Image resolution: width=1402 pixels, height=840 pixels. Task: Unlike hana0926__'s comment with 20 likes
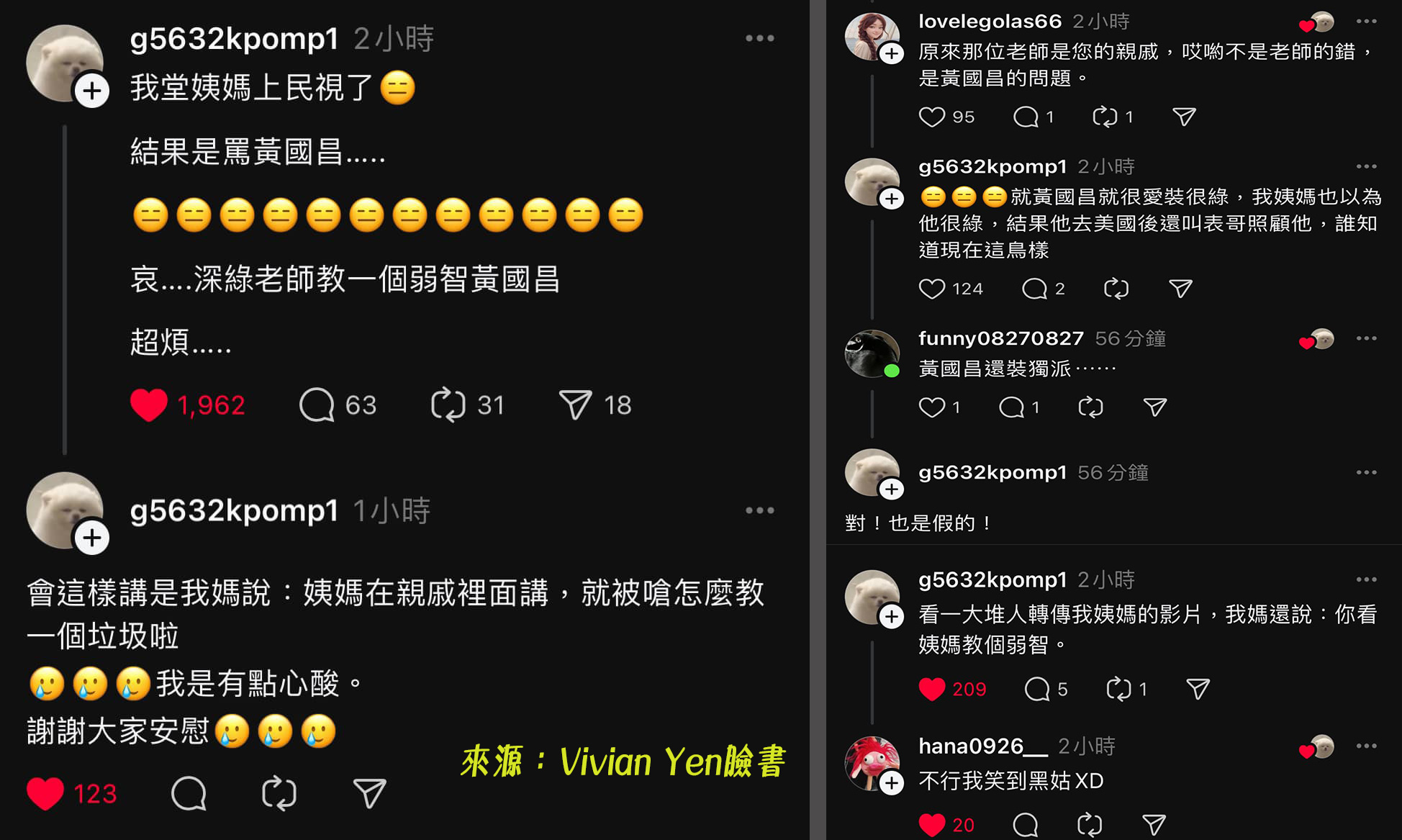(x=931, y=825)
